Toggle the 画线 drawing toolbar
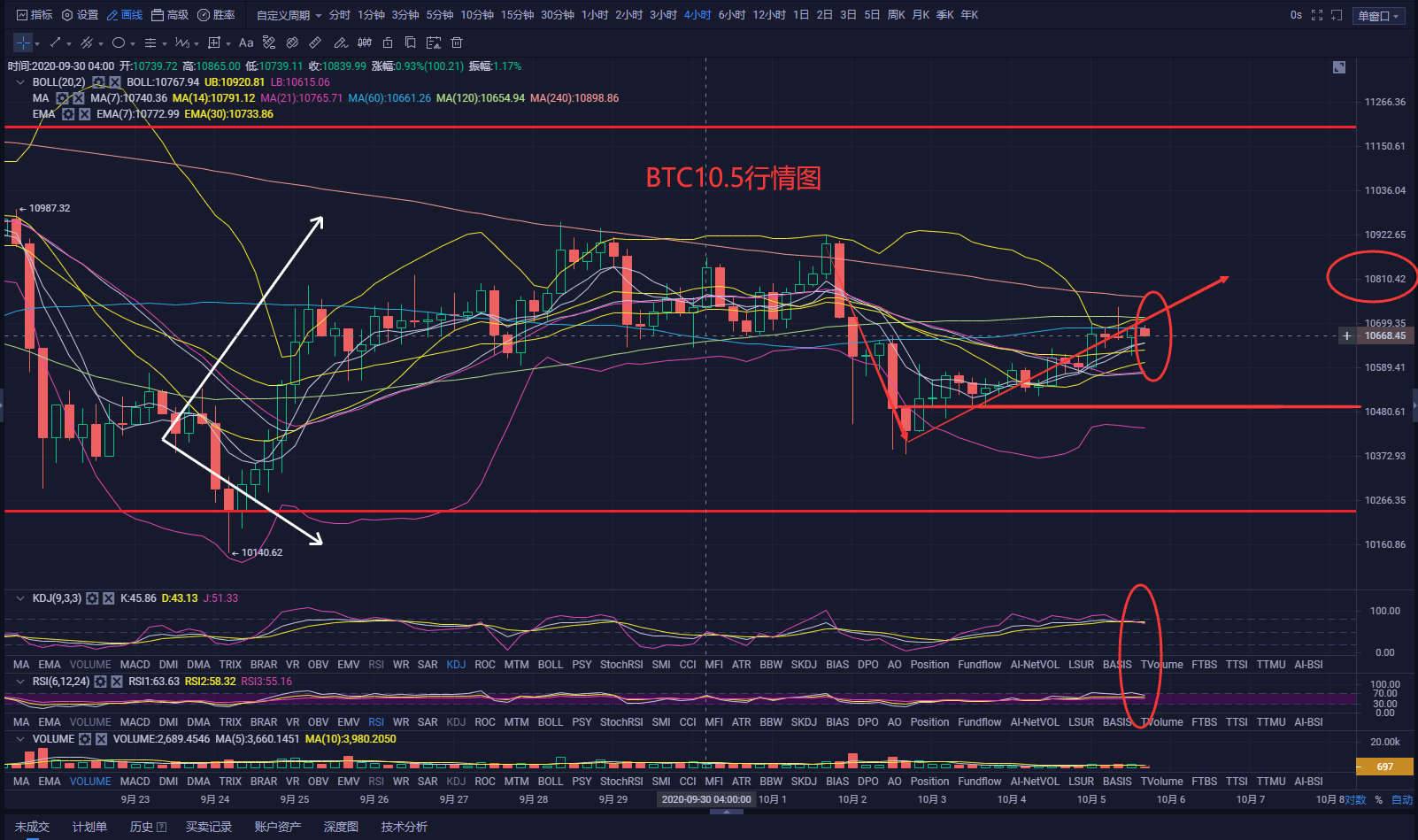The image size is (1418, 840). coord(124,15)
